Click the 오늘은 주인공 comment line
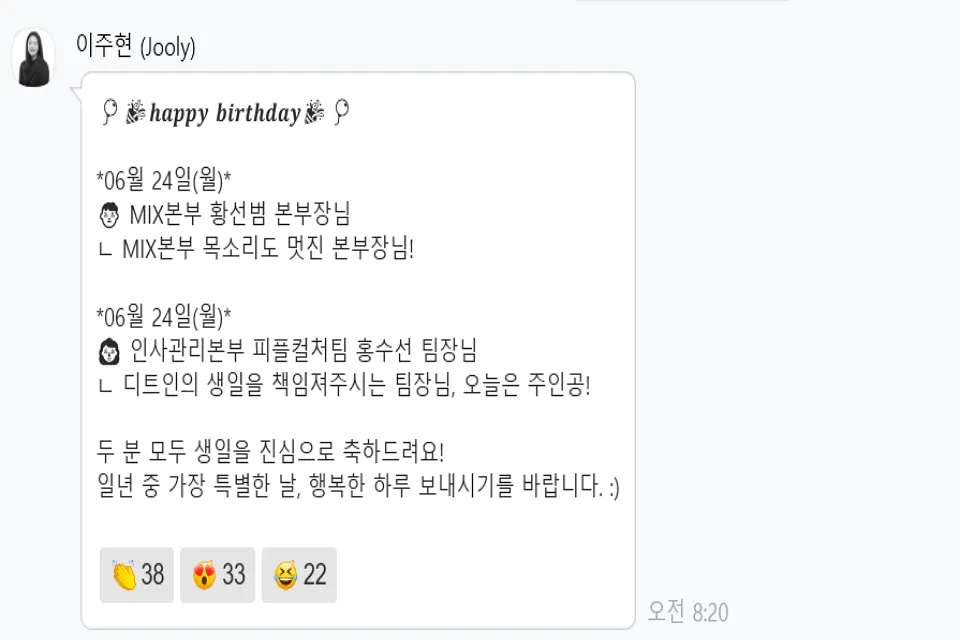 pos(344,385)
